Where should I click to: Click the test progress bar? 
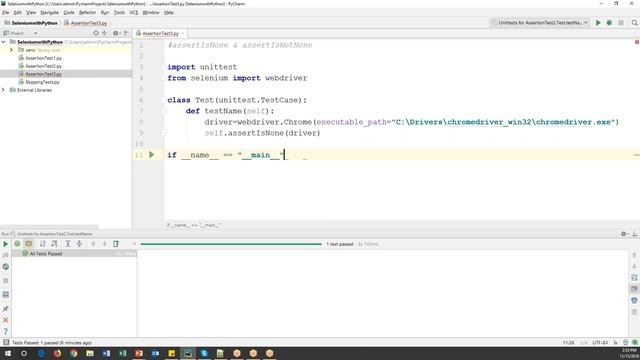click(231, 244)
